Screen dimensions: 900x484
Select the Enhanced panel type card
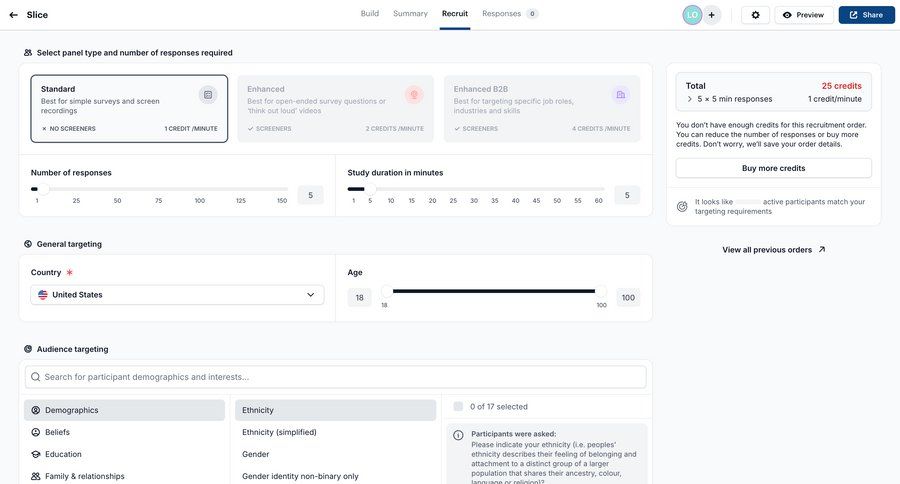(336, 109)
